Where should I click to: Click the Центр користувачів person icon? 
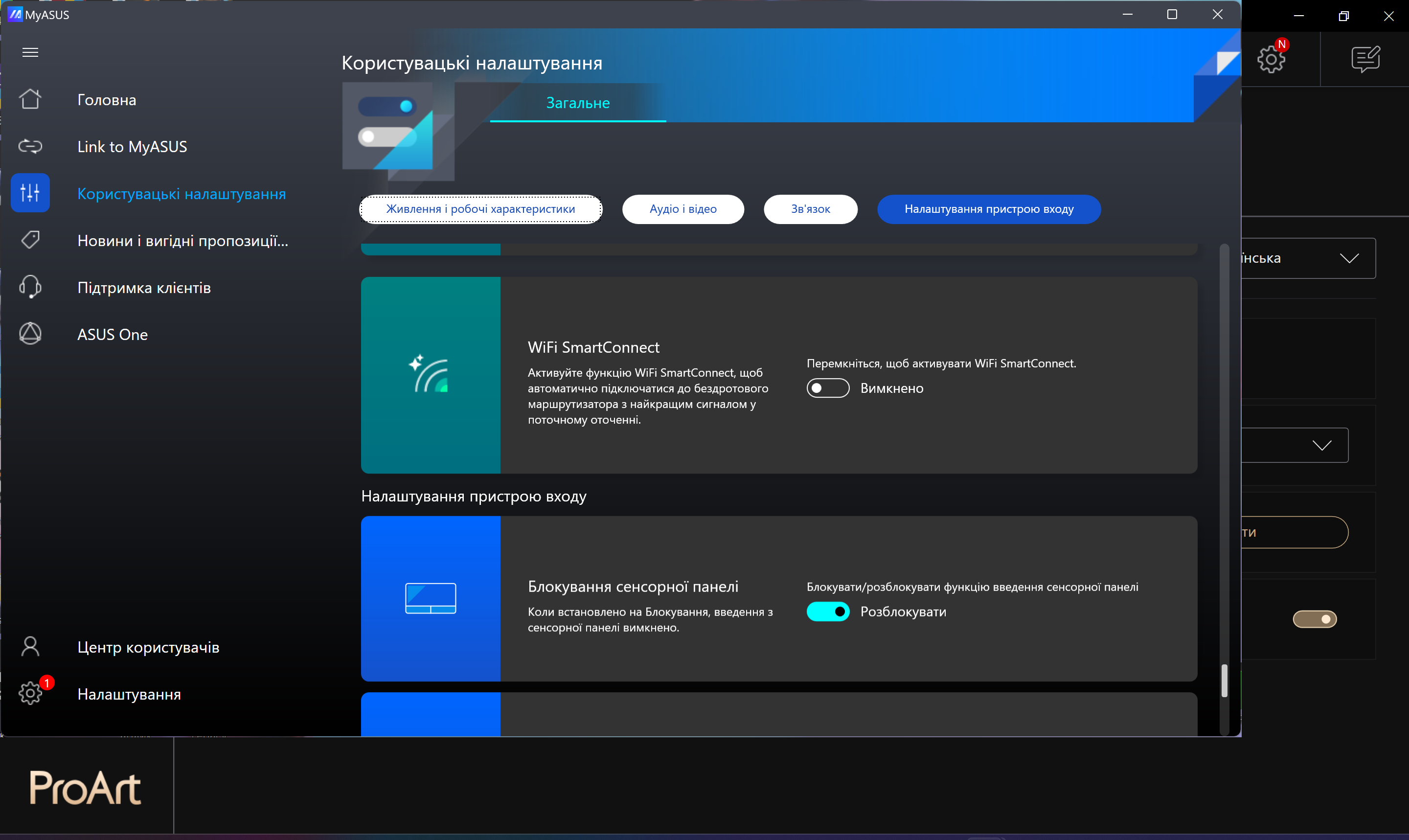[x=30, y=646]
